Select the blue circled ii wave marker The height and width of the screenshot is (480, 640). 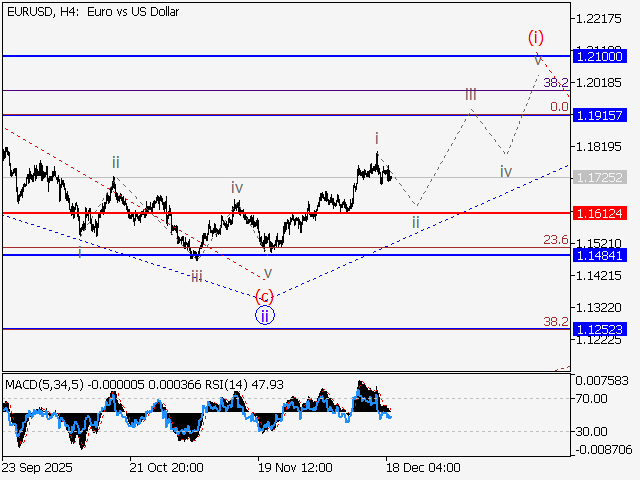pyautogui.click(x=264, y=315)
